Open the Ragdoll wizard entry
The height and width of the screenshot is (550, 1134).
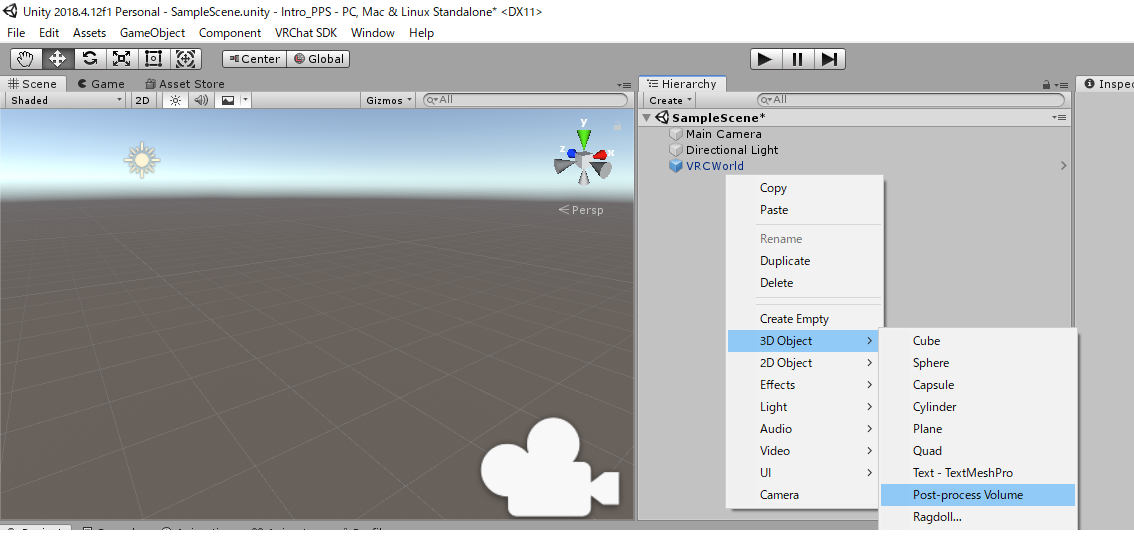click(978, 517)
